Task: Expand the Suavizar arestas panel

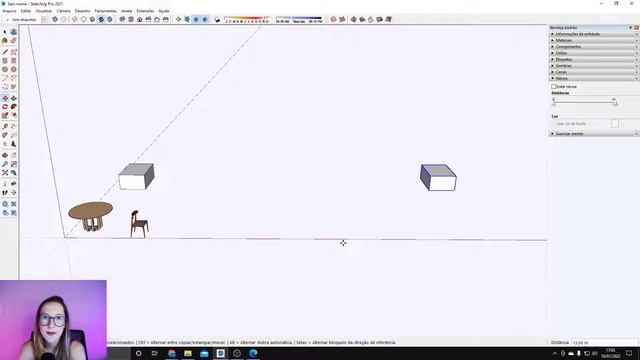Action: pos(594,133)
